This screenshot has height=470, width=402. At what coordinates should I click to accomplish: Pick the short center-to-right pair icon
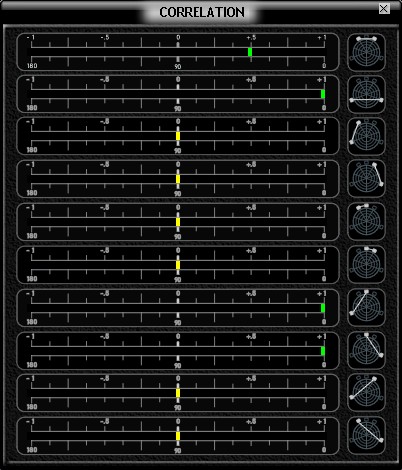(x=366, y=264)
